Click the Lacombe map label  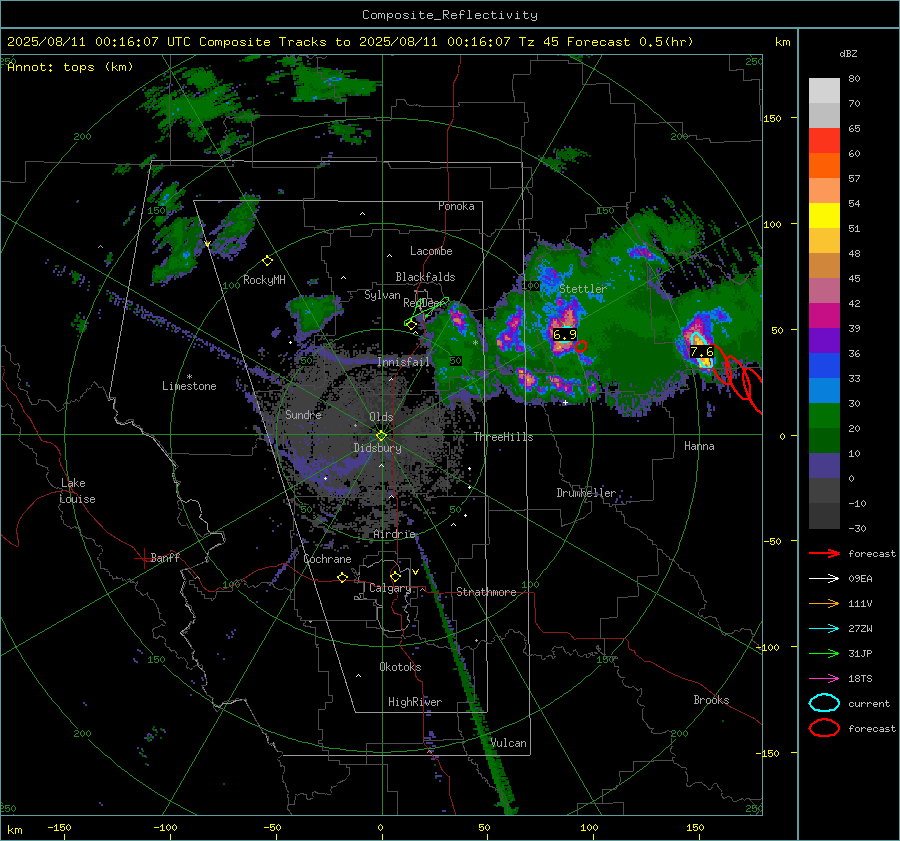(430, 251)
